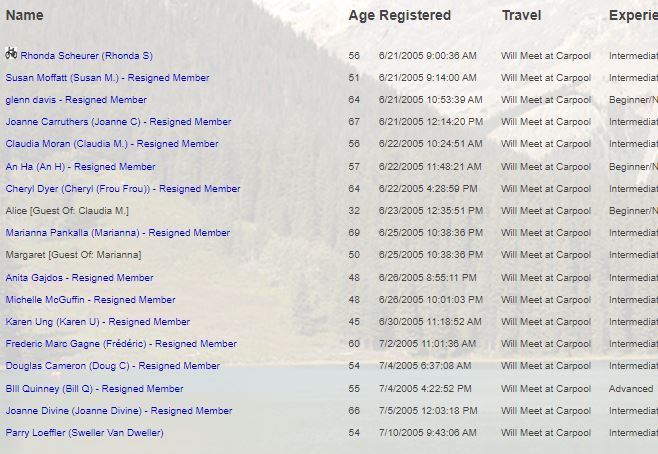Click Douglas Cameron (Doug C) link
This screenshot has width=658, height=454.
coord(113,366)
